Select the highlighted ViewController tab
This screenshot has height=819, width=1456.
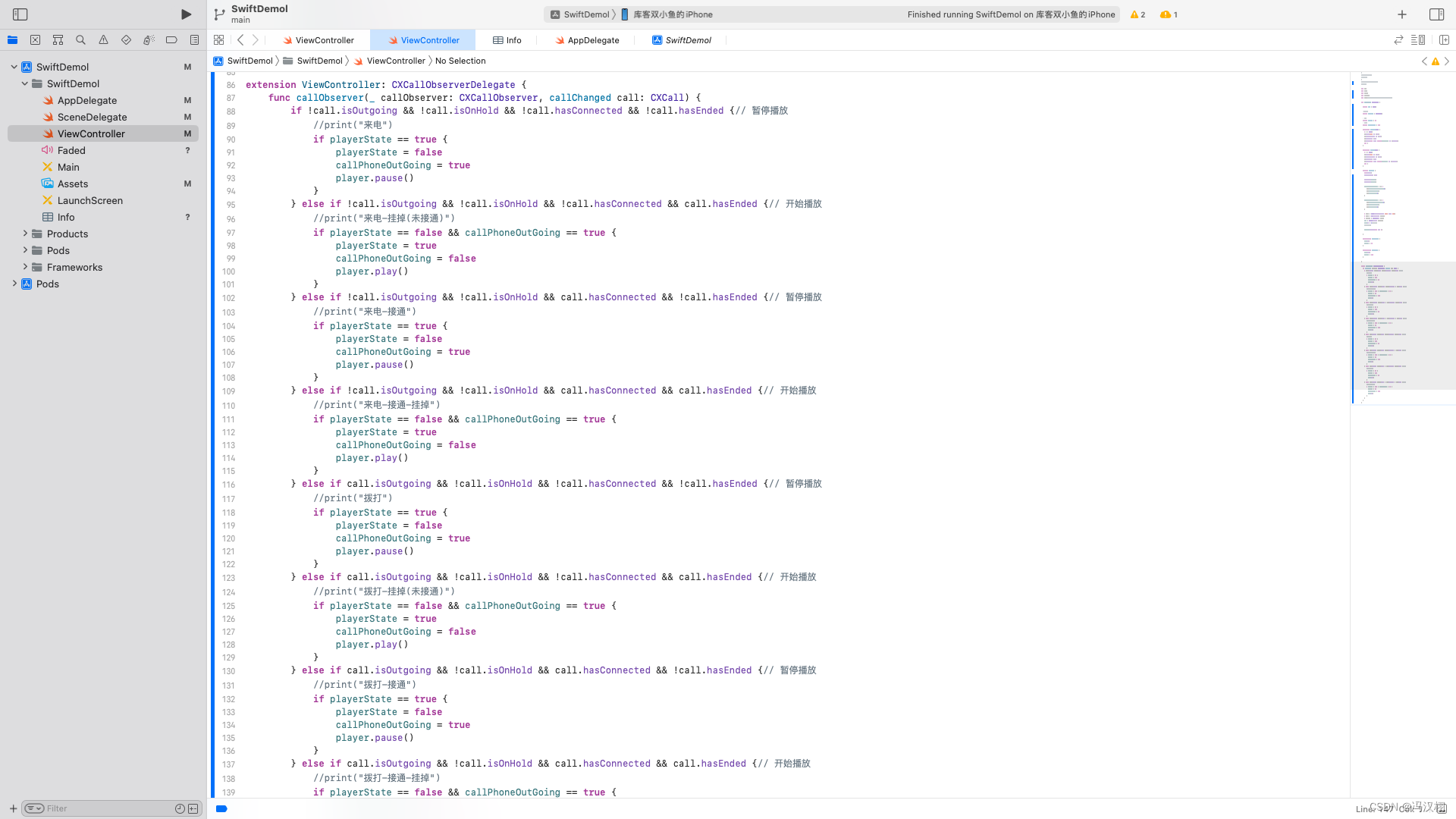[x=423, y=40]
